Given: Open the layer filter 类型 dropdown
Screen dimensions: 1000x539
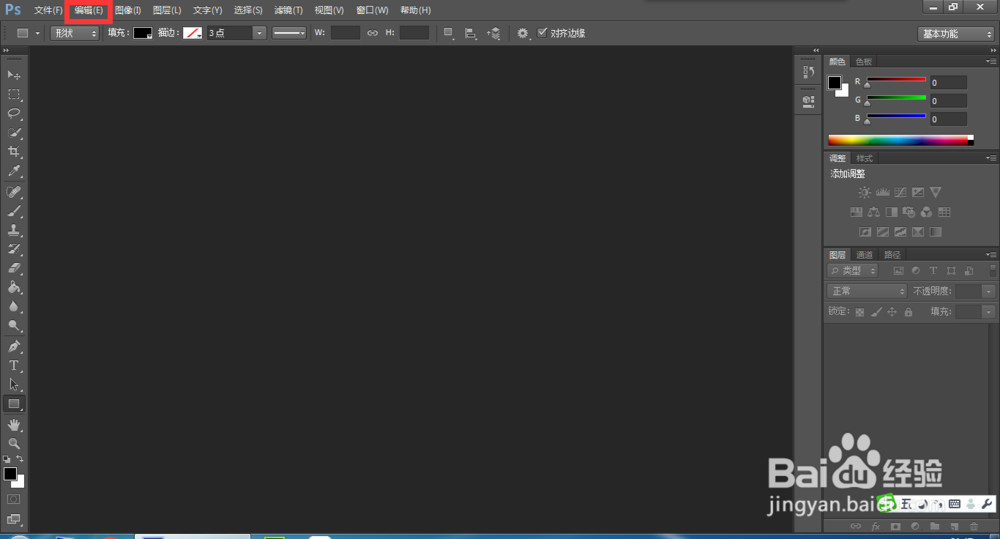Looking at the screenshot, I should coord(853,271).
